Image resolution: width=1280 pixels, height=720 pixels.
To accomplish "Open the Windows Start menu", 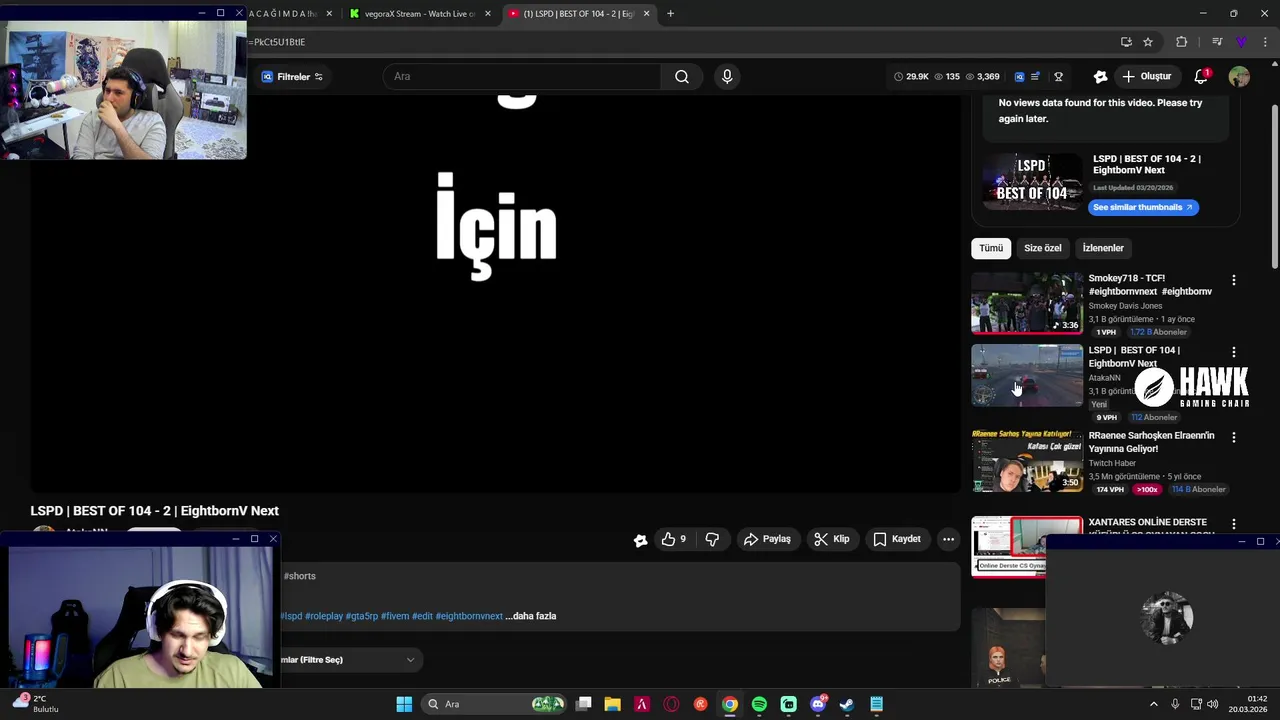I will pyautogui.click(x=404, y=704).
